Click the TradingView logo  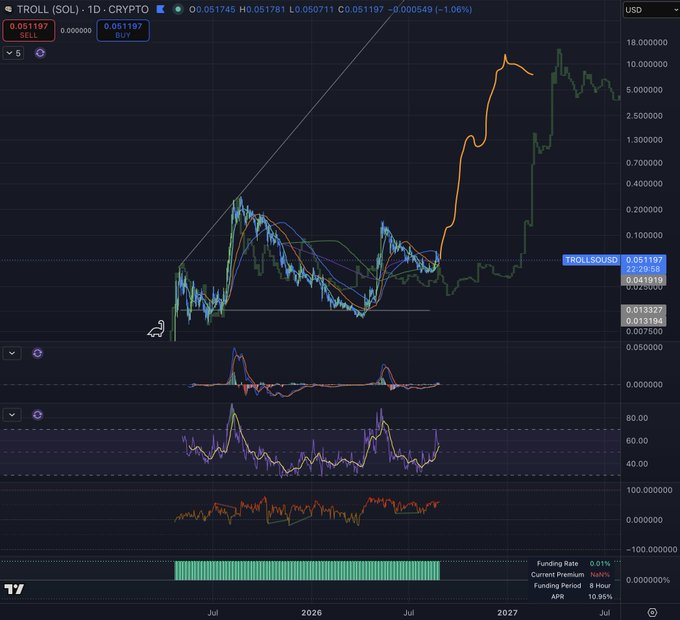point(14,589)
